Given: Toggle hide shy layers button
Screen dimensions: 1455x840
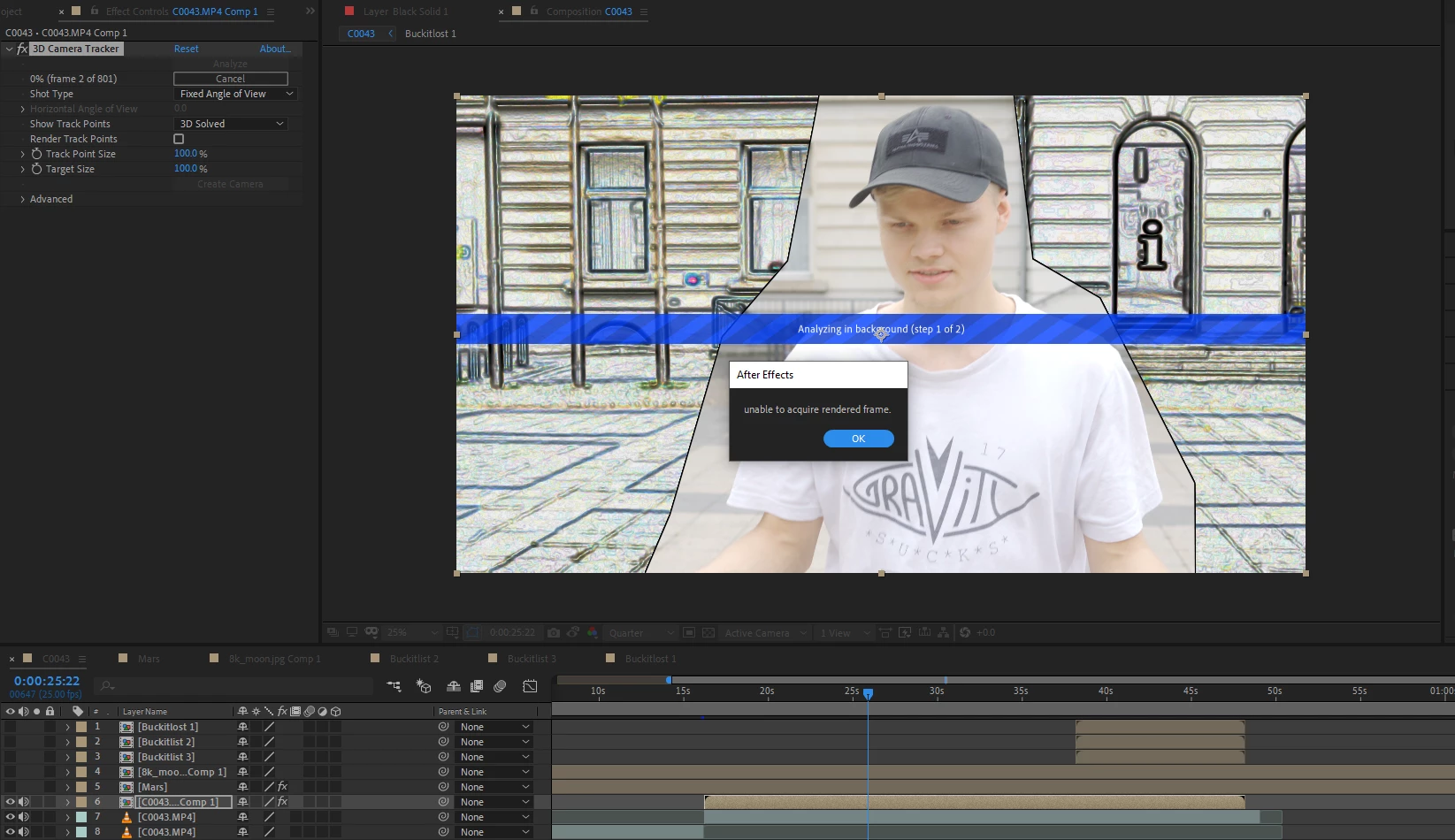Looking at the screenshot, I should (453, 686).
